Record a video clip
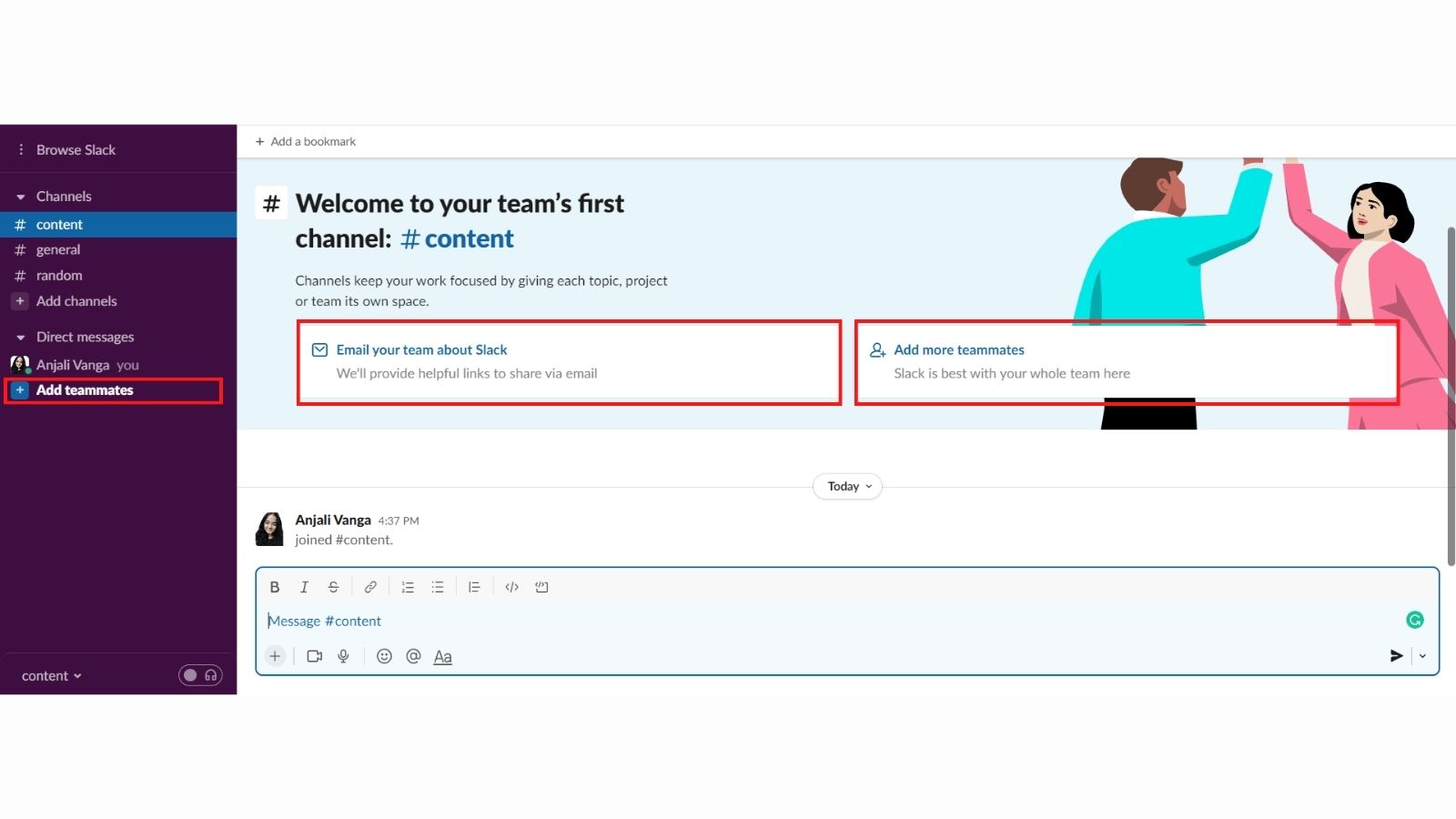1456x819 pixels. click(315, 656)
